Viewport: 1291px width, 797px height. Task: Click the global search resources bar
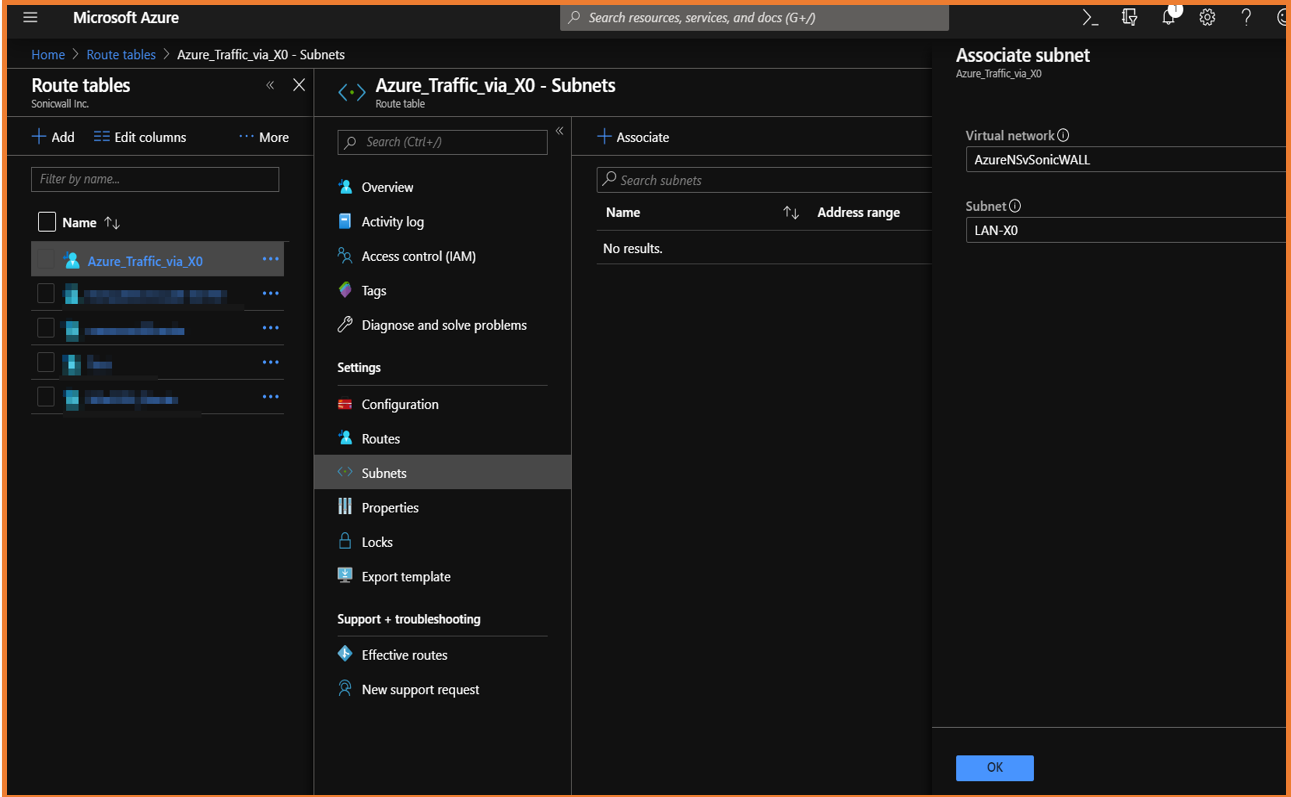(x=754, y=17)
